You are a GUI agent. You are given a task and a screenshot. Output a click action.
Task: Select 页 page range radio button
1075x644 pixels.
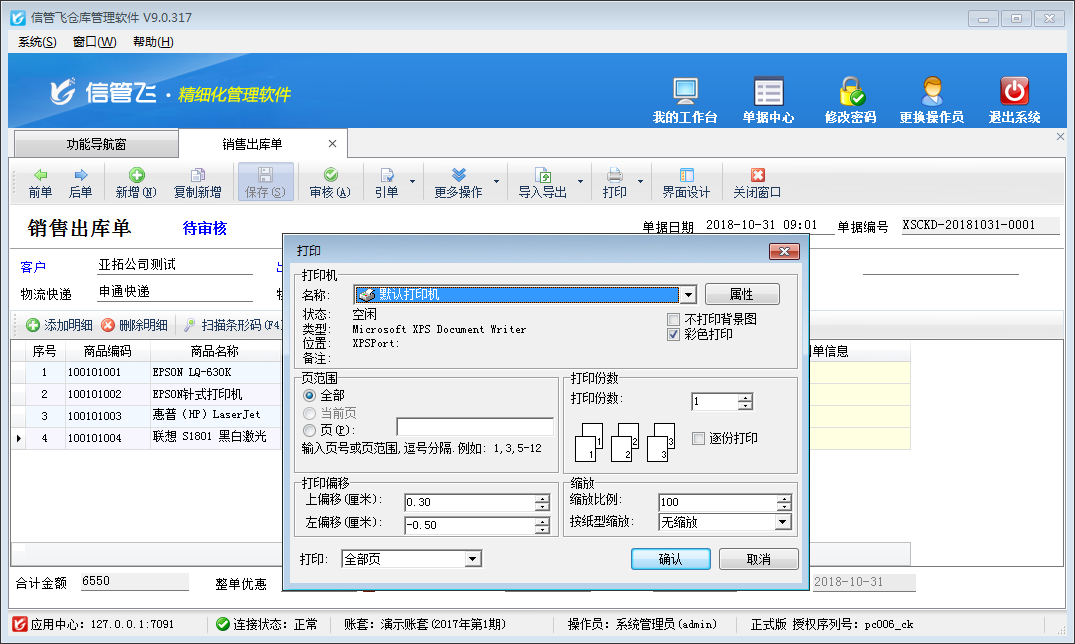(309, 429)
